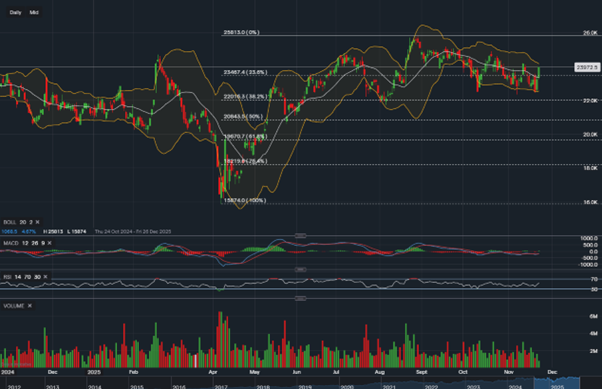Select the 18219.6 (78.6%) Fibonacci label

click(245, 161)
